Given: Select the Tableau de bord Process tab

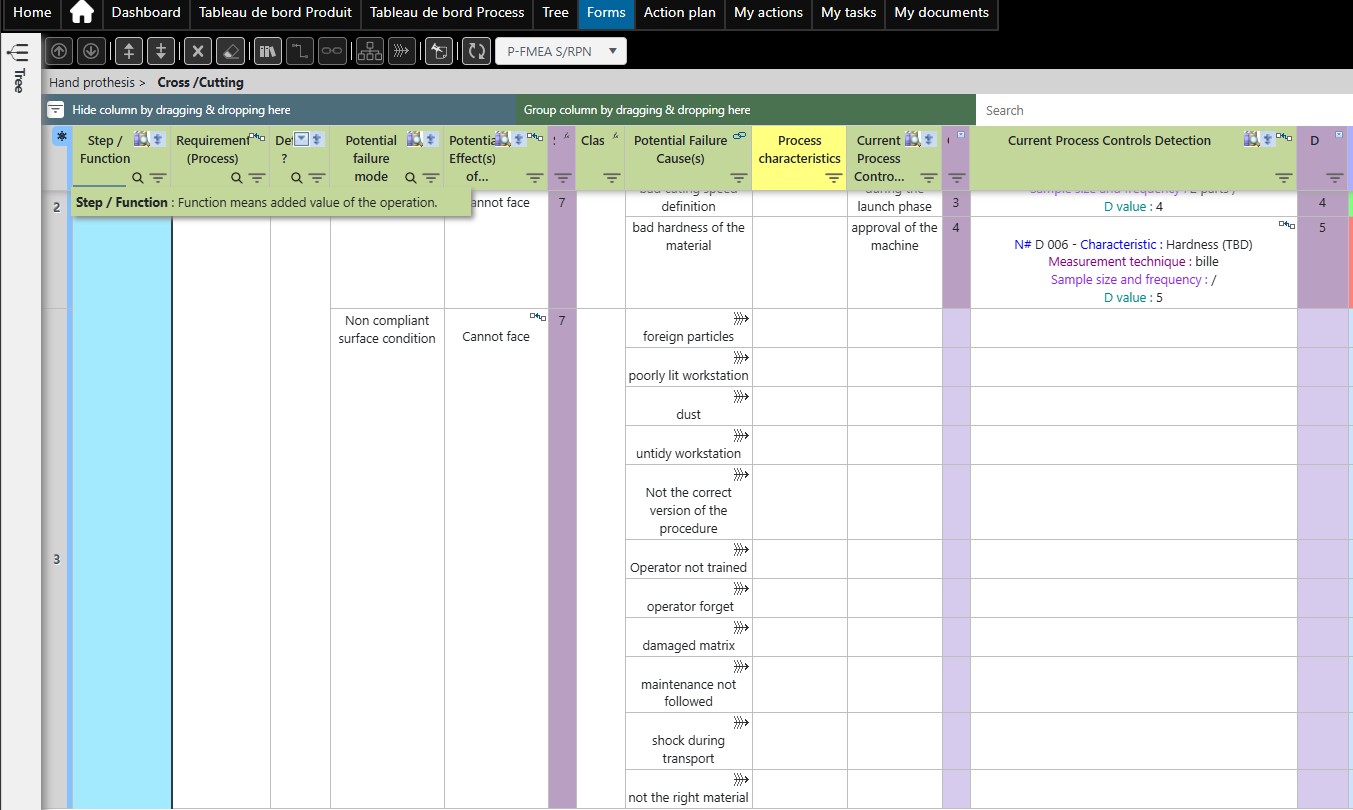Looking at the screenshot, I should (447, 13).
